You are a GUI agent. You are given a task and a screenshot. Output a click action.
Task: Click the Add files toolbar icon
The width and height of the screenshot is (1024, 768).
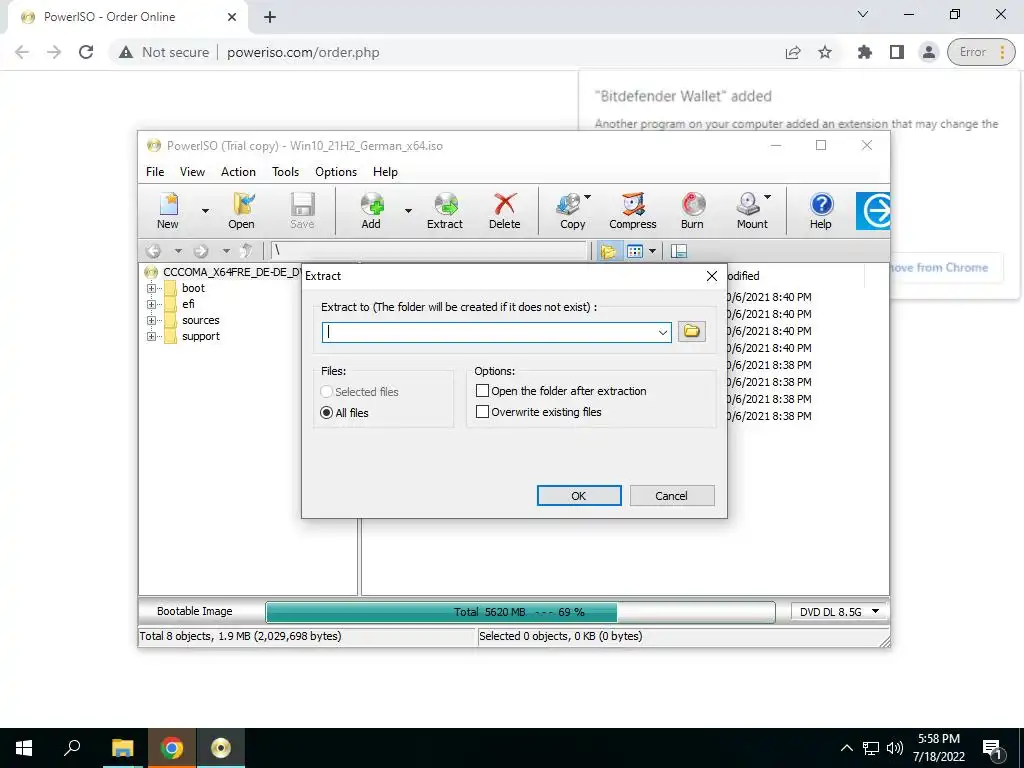tap(372, 210)
